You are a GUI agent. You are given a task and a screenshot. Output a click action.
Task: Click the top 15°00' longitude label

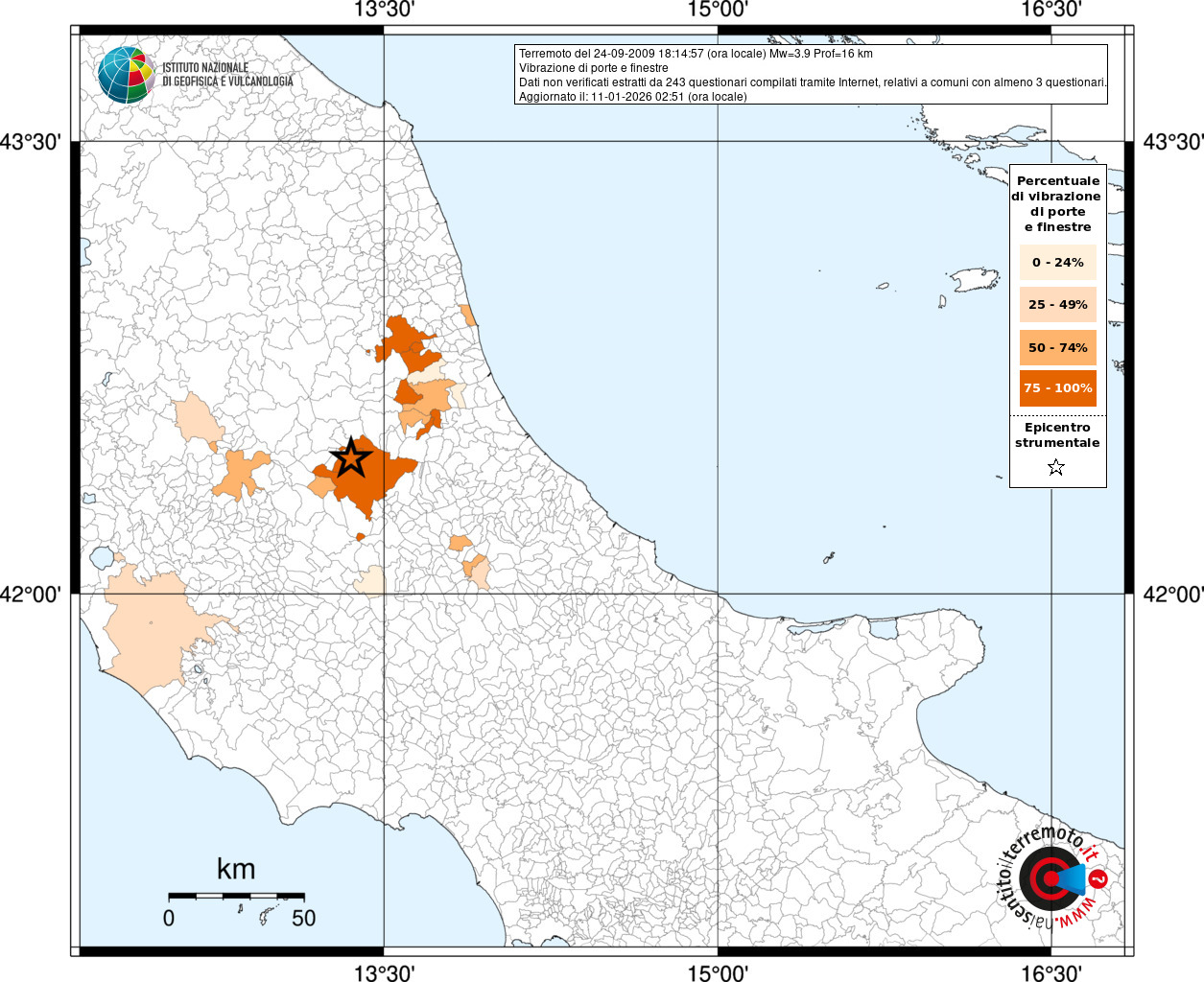pyautogui.click(x=718, y=10)
